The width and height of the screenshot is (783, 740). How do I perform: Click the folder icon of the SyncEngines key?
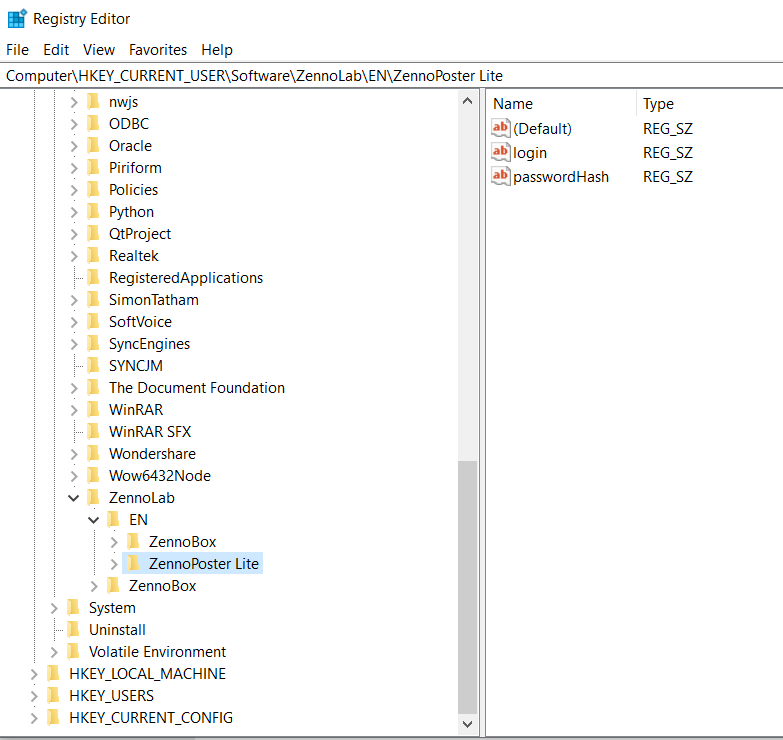click(x=93, y=343)
